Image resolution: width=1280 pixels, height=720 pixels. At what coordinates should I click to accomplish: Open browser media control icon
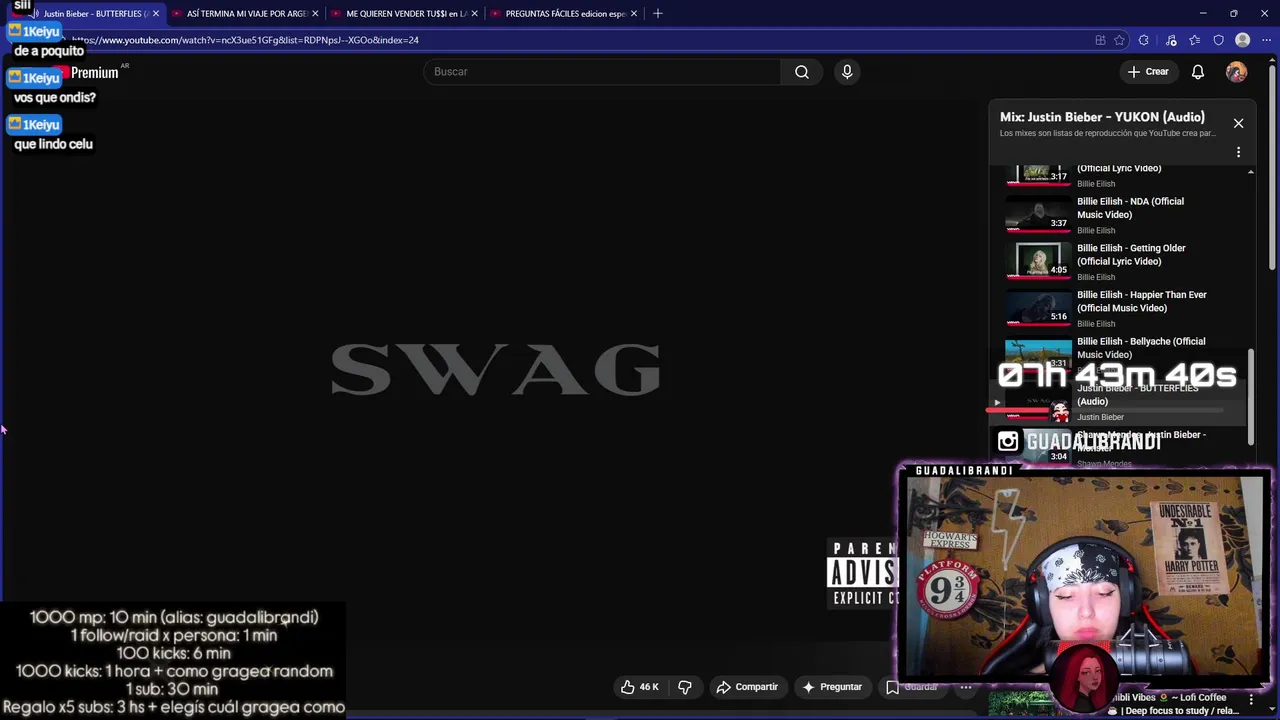click(x=1171, y=40)
